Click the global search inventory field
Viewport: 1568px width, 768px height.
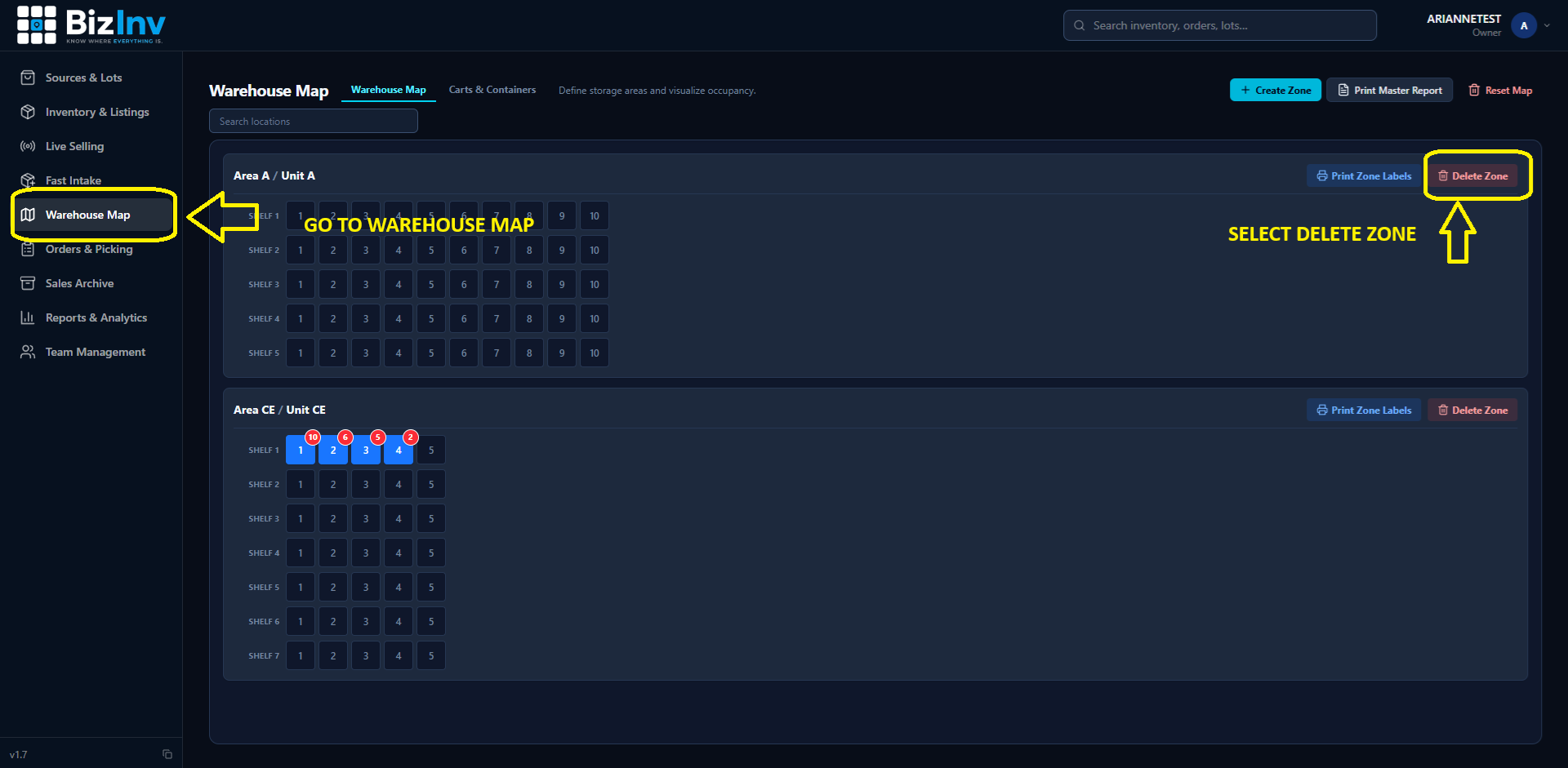[1219, 25]
